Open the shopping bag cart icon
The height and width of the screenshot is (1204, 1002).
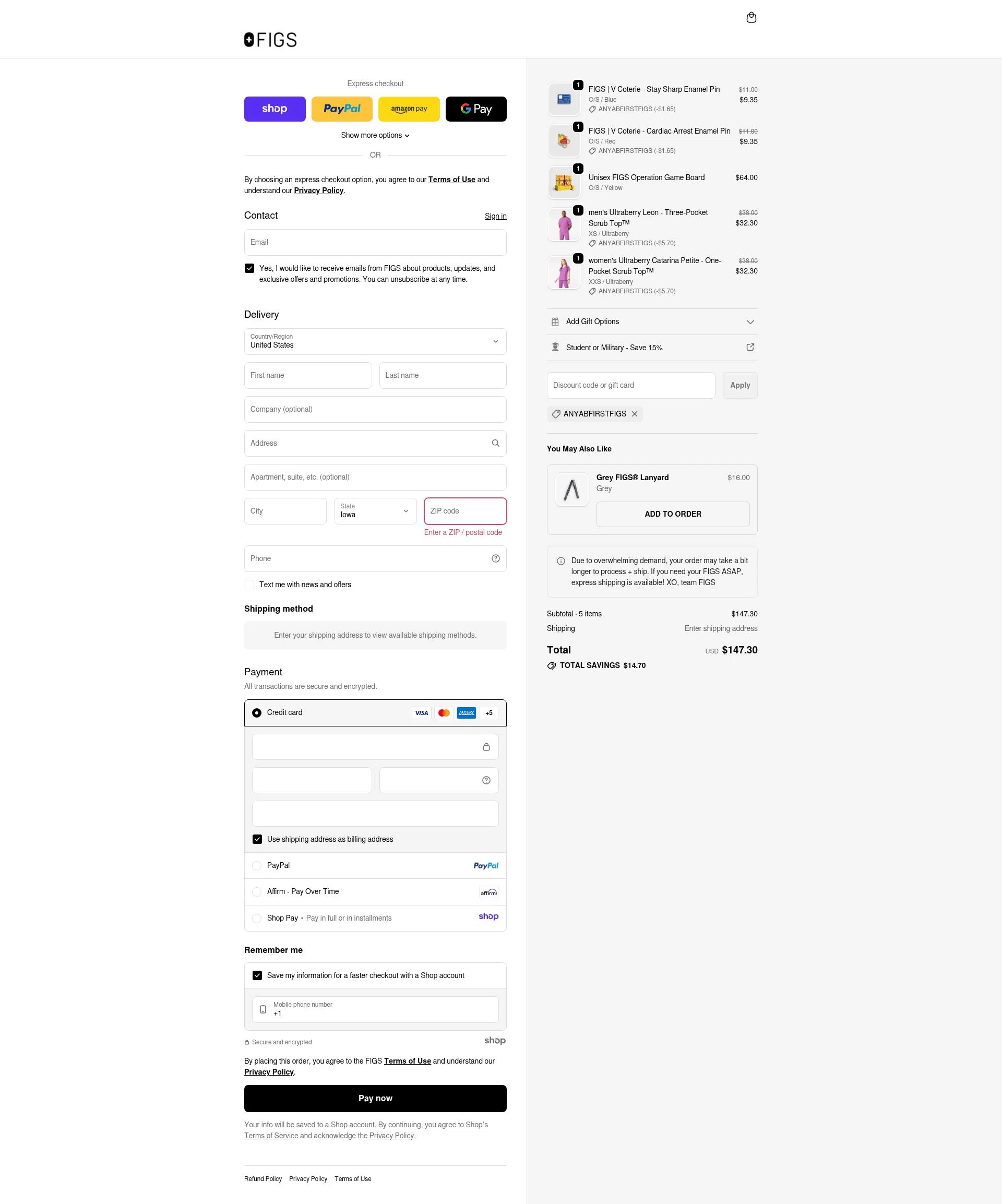751,18
